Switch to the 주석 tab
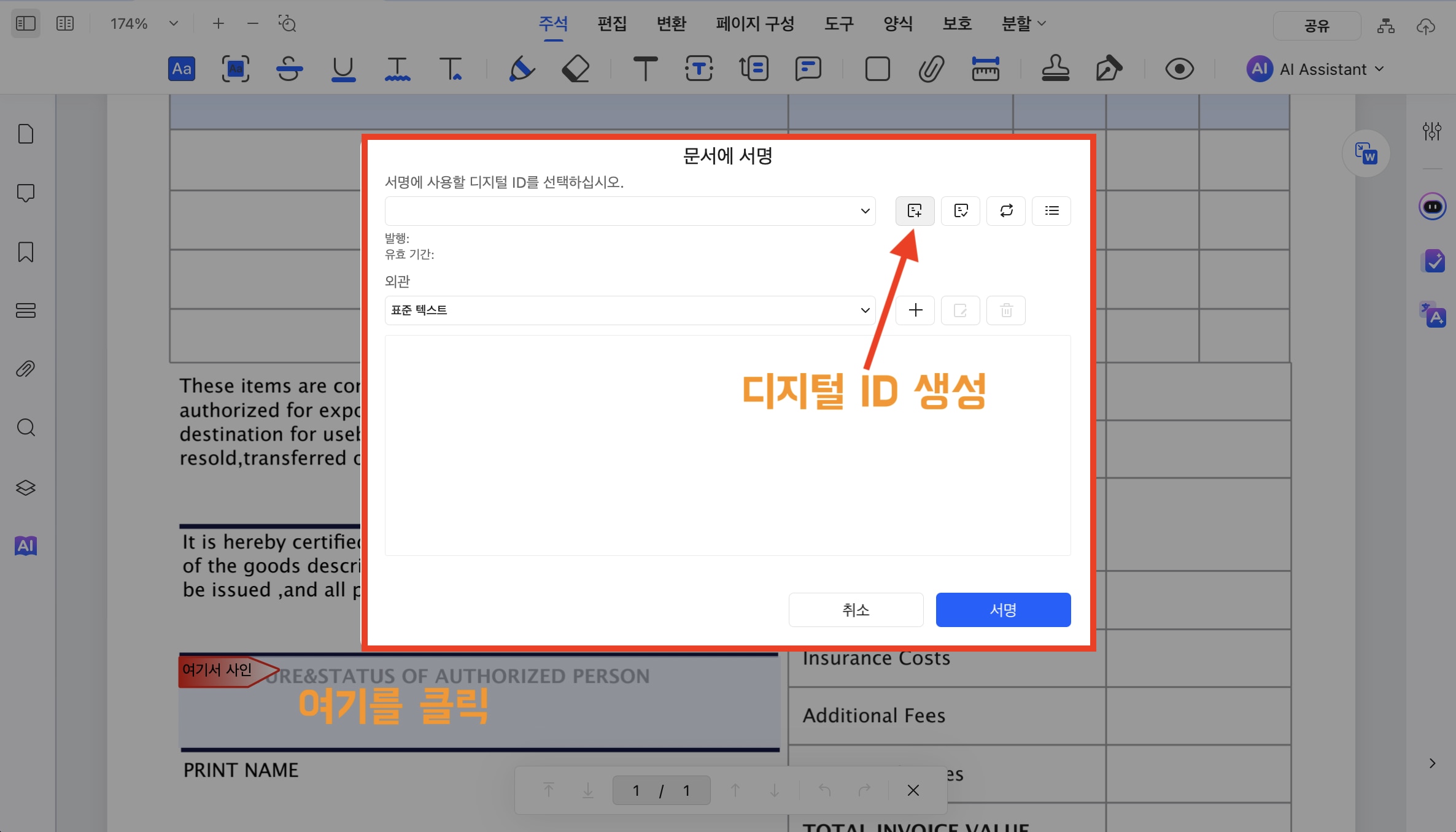The height and width of the screenshot is (832, 1456). point(553,24)
